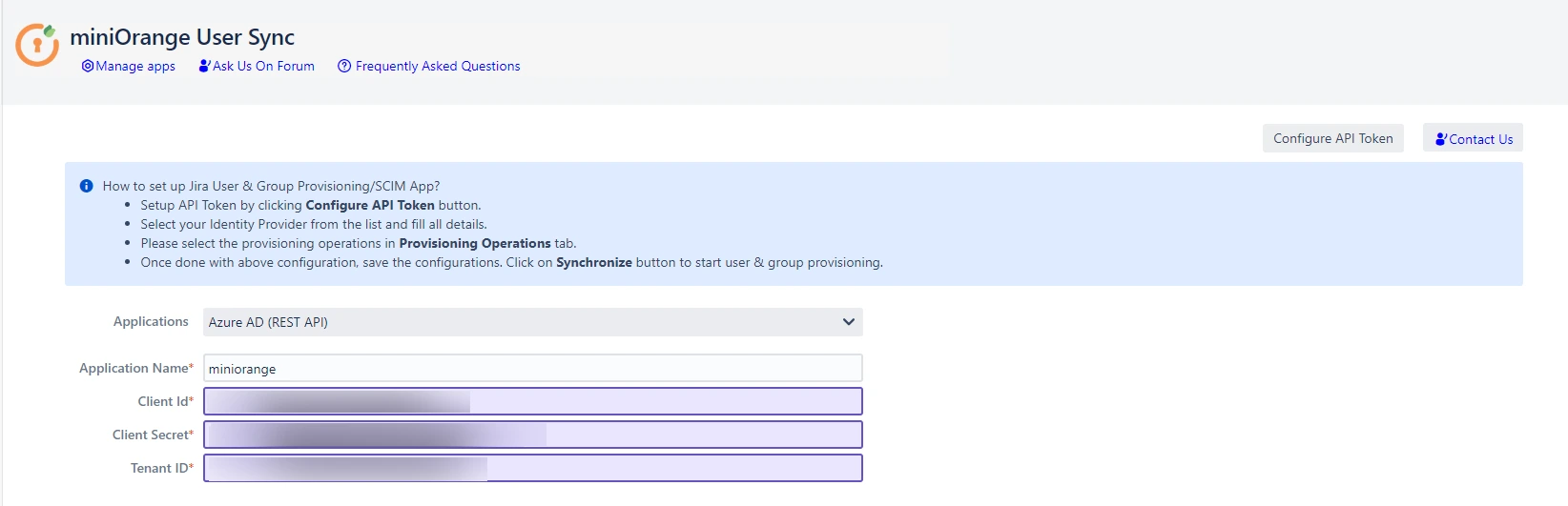
Task: Click the question mark icon beside FAQ link
Action: (344, 66)
